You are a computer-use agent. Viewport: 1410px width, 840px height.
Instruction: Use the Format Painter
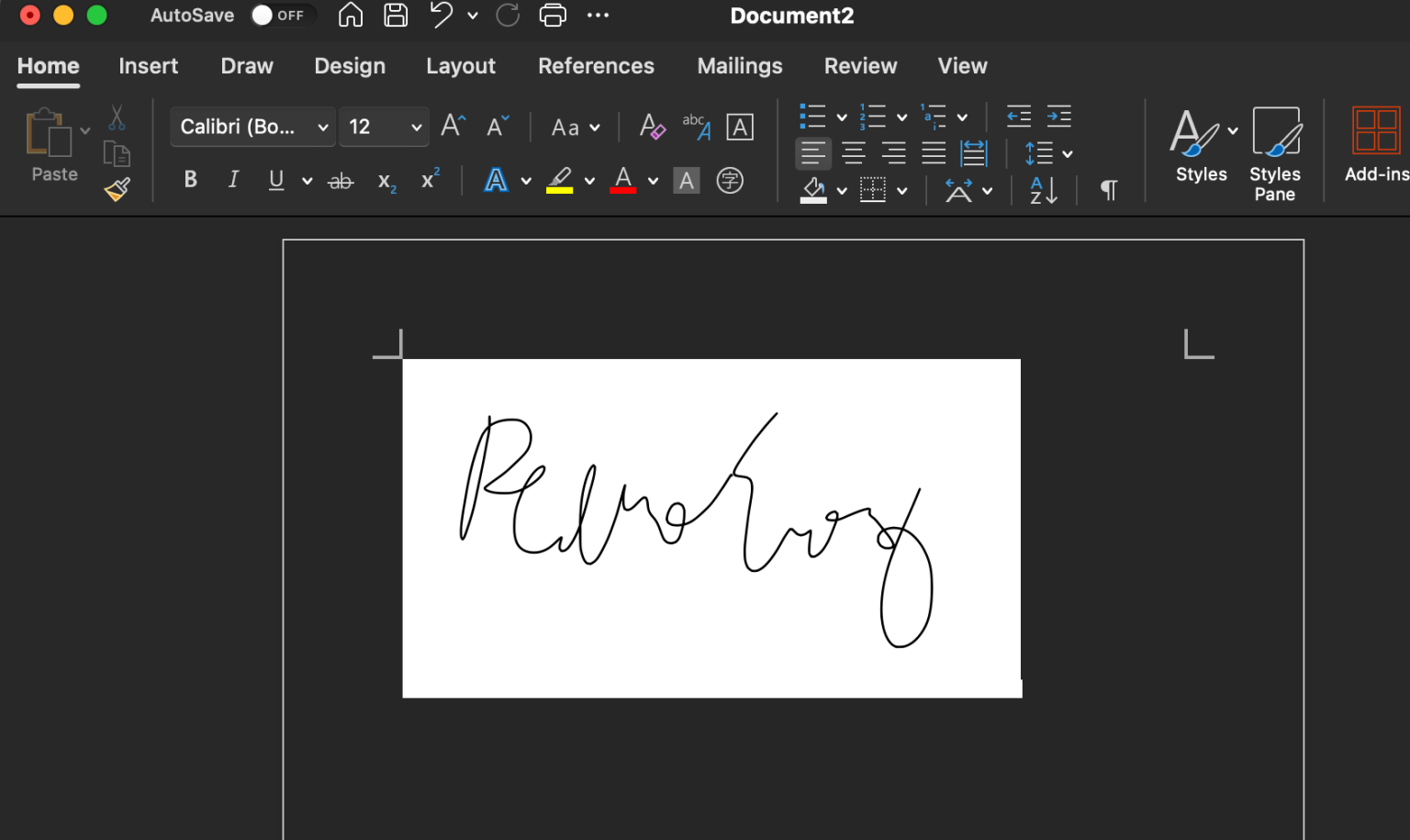pyautogui.click(x=117, y=189)
